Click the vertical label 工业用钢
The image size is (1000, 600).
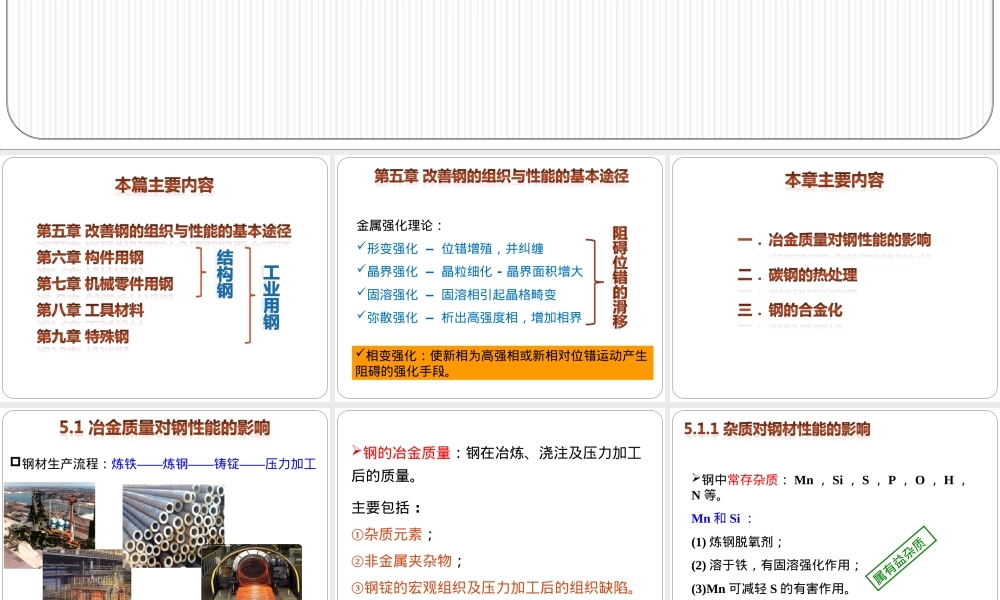tap(271, 298)
